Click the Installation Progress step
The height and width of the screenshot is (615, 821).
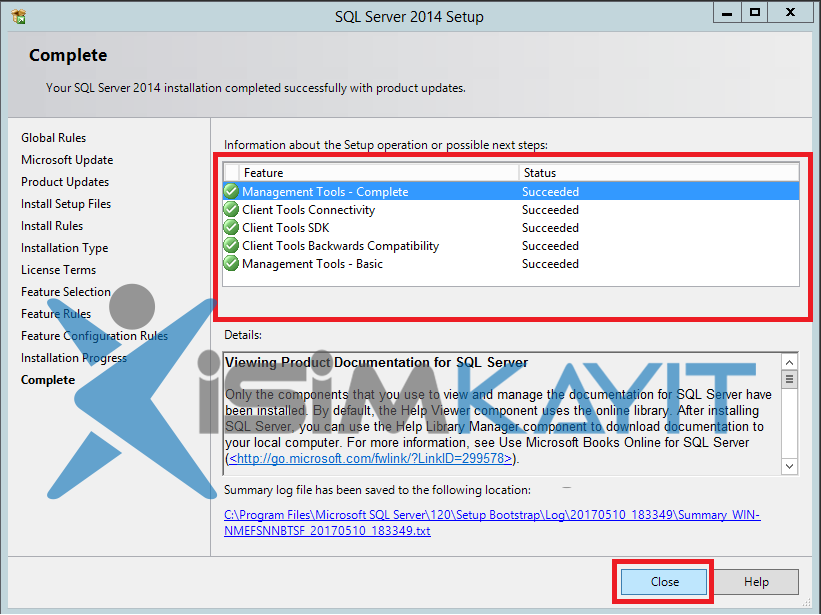click(x=74, y=357)
